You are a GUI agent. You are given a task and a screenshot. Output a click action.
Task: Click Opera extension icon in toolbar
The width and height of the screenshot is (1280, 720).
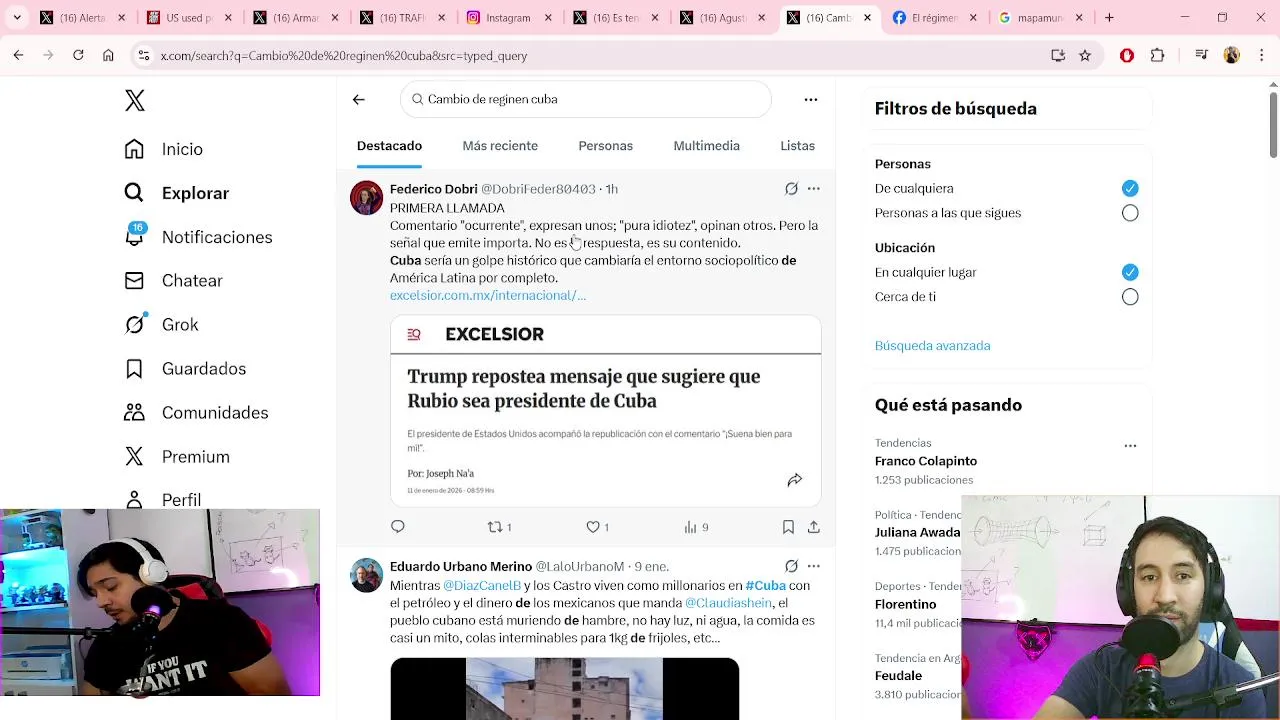tap(1127, 56)
